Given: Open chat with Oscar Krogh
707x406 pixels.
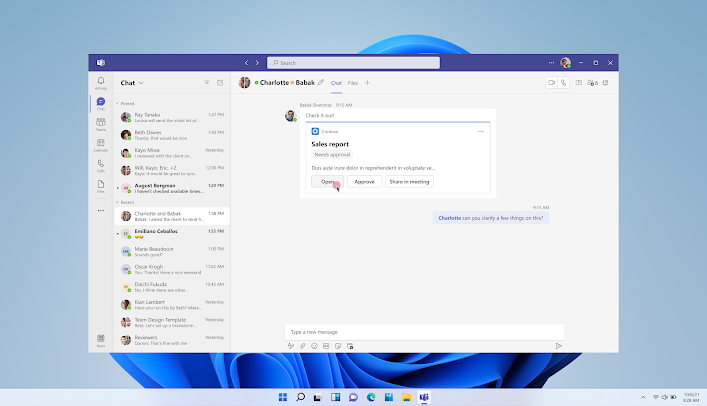Looking at the screenshot, I should (172, 269).
